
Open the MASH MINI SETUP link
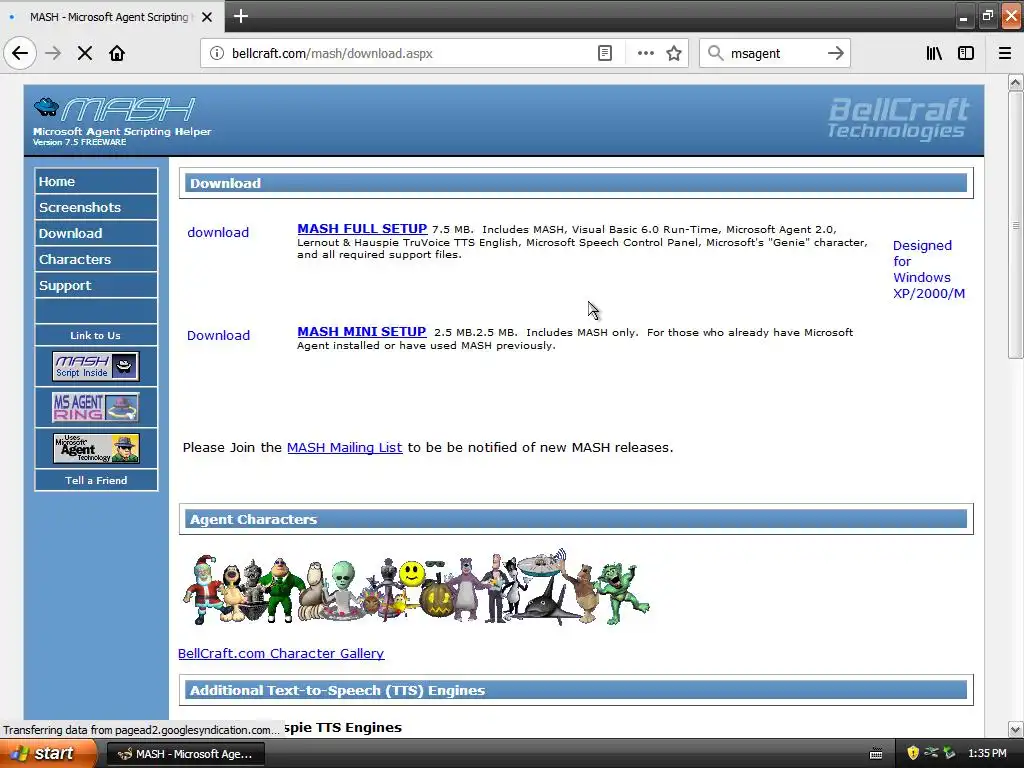click(362, 332)
